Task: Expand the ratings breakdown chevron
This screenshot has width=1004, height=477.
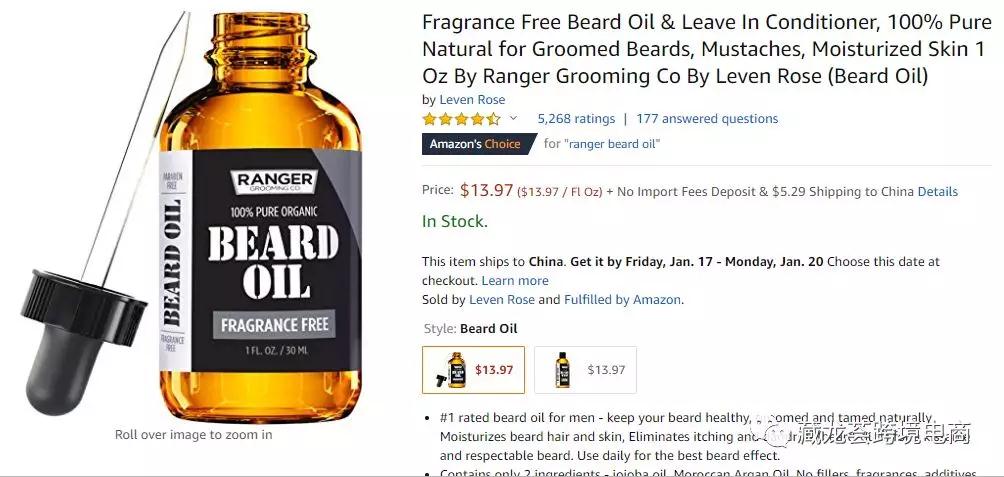Action: coord(513,118)
